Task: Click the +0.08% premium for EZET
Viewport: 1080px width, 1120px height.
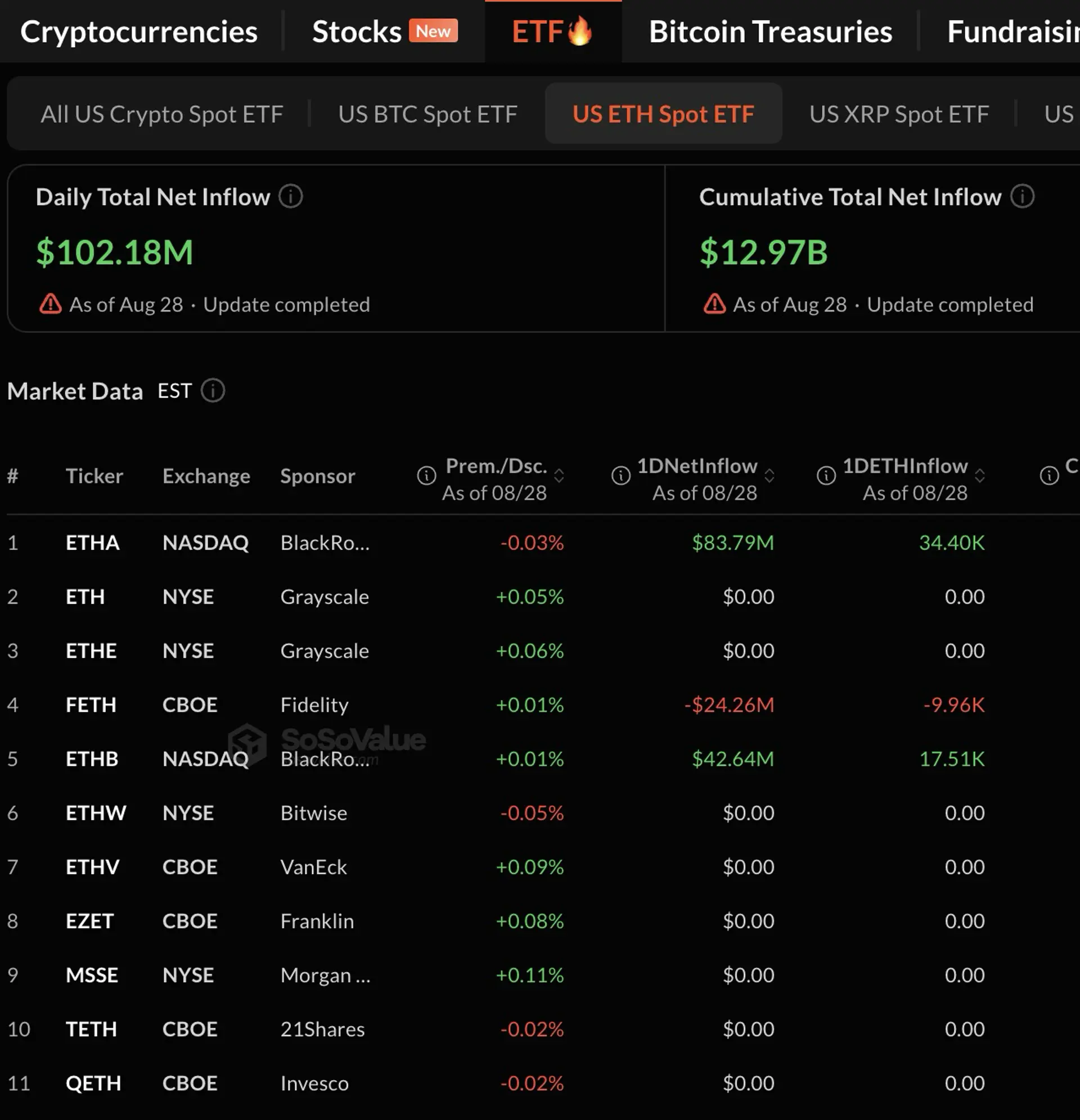Action: [x=530, y=920]
